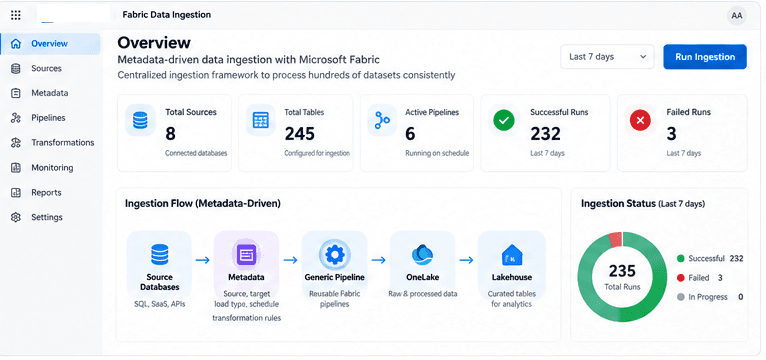Click the OneLake label

coord(422,277)
